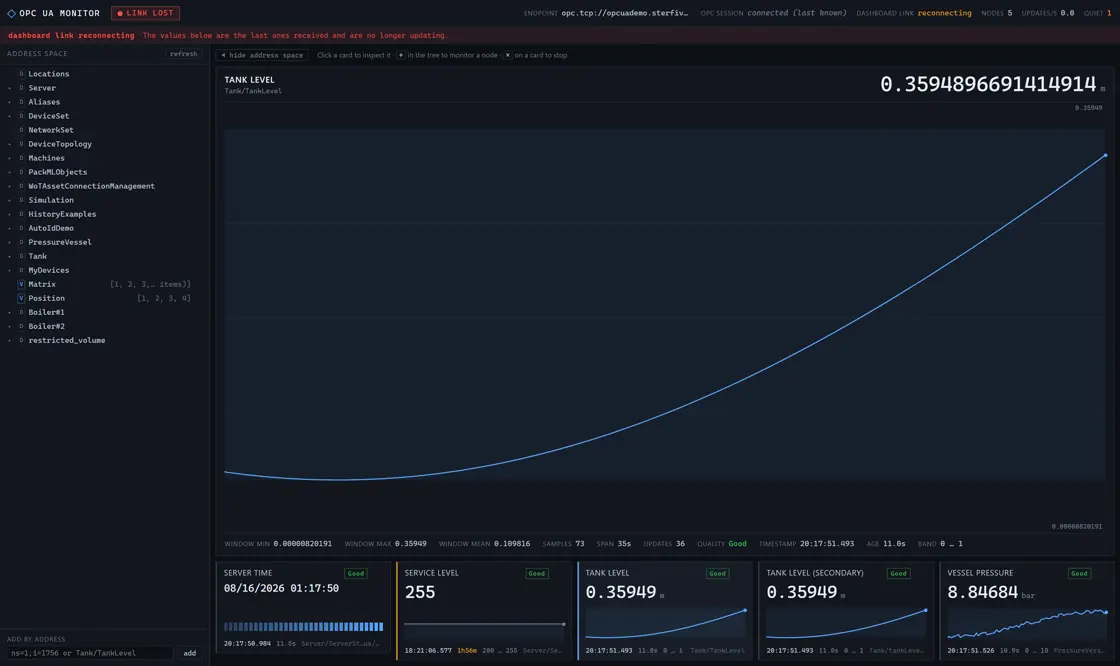Click the TIMESTAMP 20:17:51.493 stat

tap(806, 544)
